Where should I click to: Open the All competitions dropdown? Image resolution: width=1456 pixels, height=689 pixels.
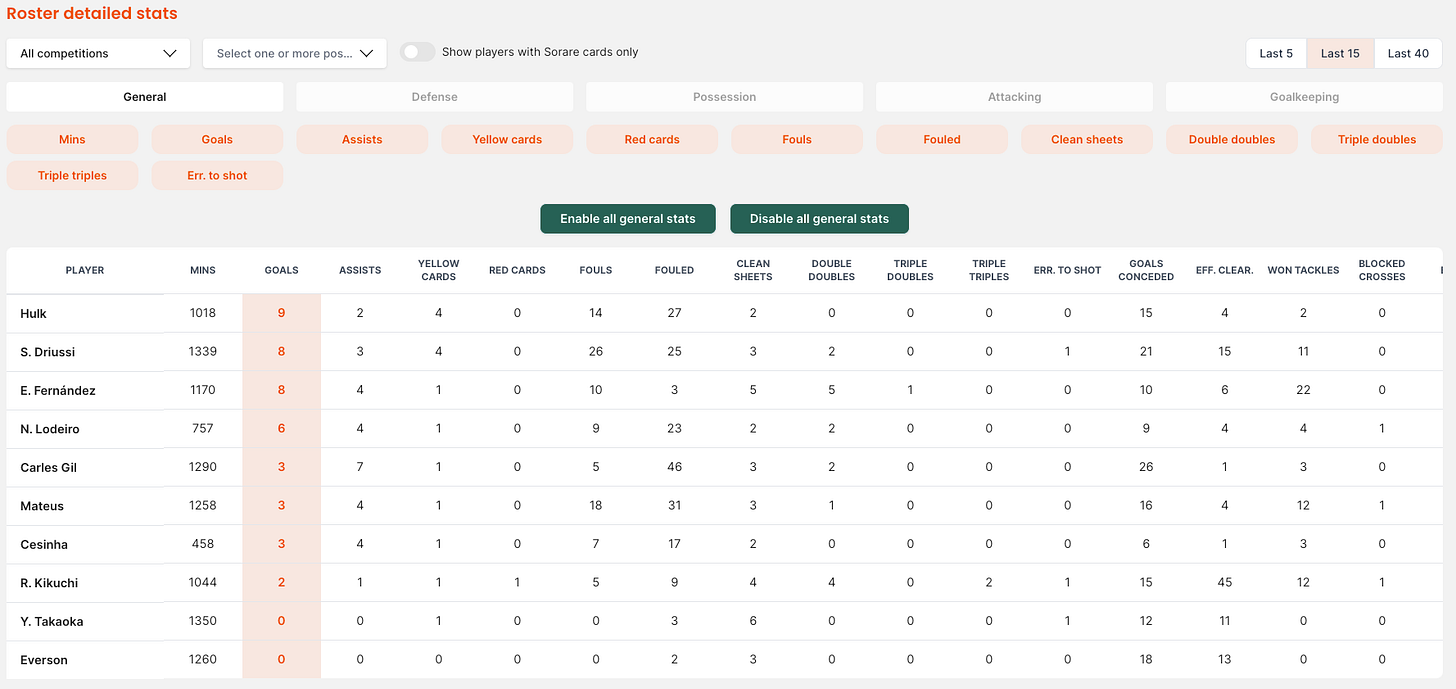(x=98, y=53)
